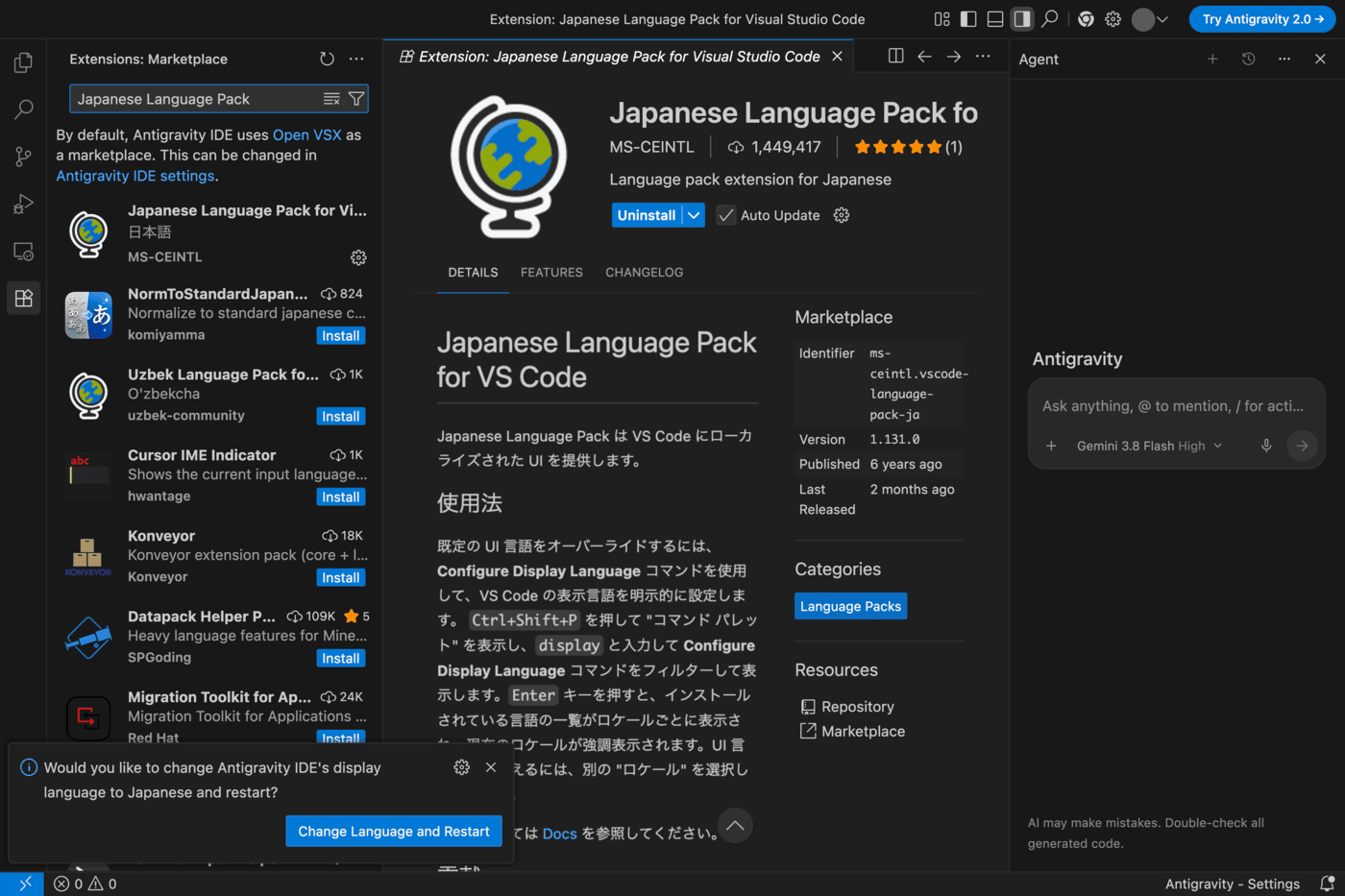Toggle bottom panel visibility

(995, 18)
